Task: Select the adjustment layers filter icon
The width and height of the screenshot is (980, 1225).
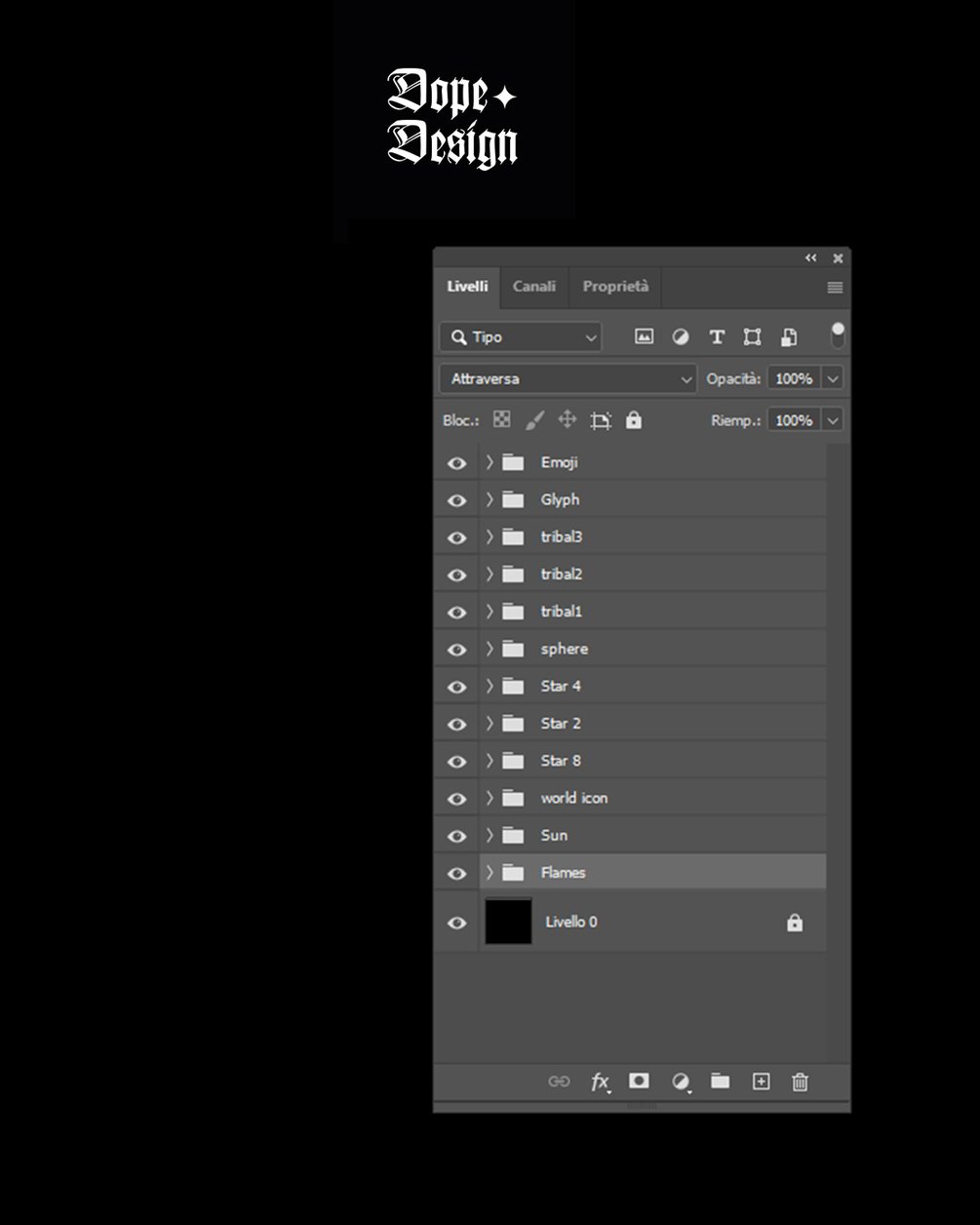Action: click(x=680, y=336)
